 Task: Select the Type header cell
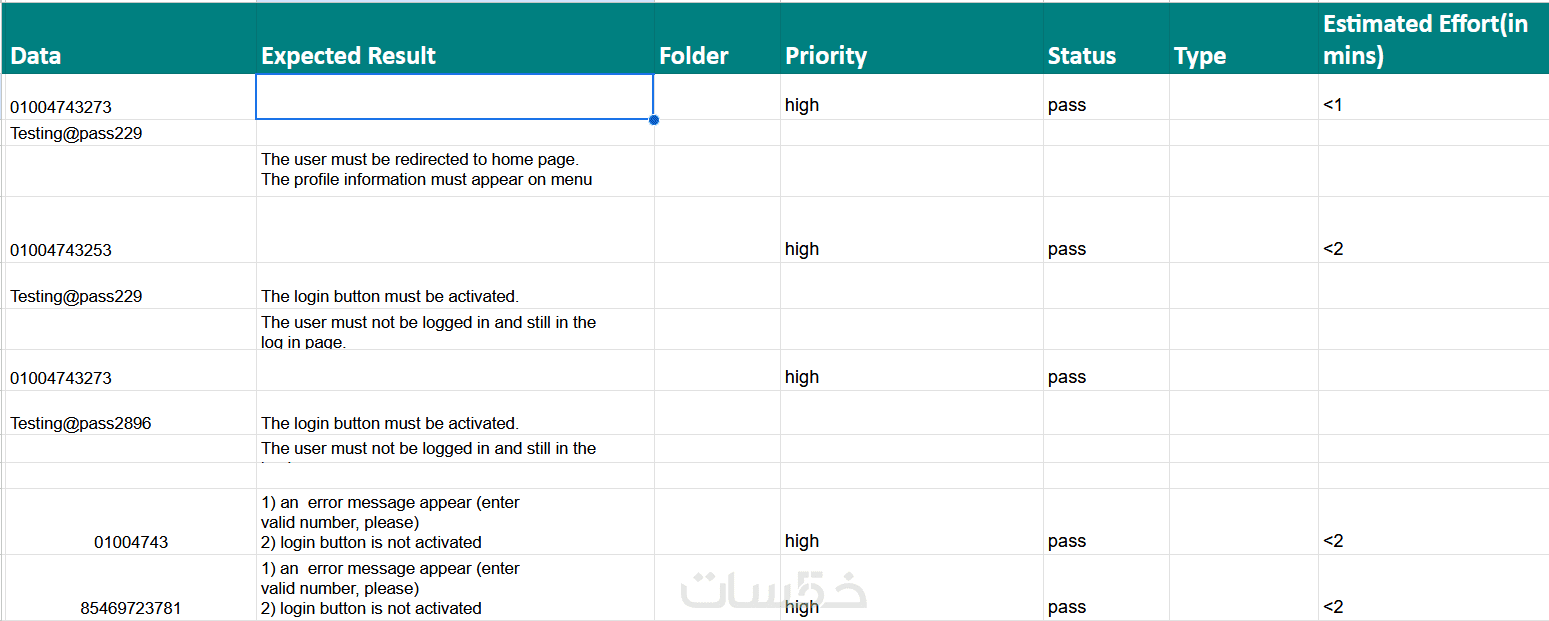click(x=1200, y=56)
